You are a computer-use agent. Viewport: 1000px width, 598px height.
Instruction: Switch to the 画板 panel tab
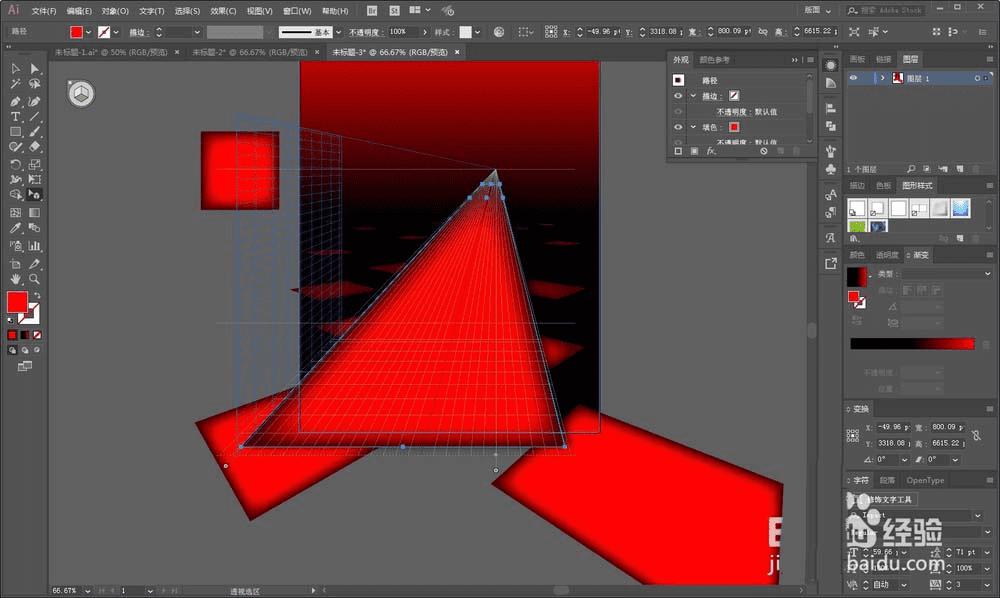click(x=857, y=59)
